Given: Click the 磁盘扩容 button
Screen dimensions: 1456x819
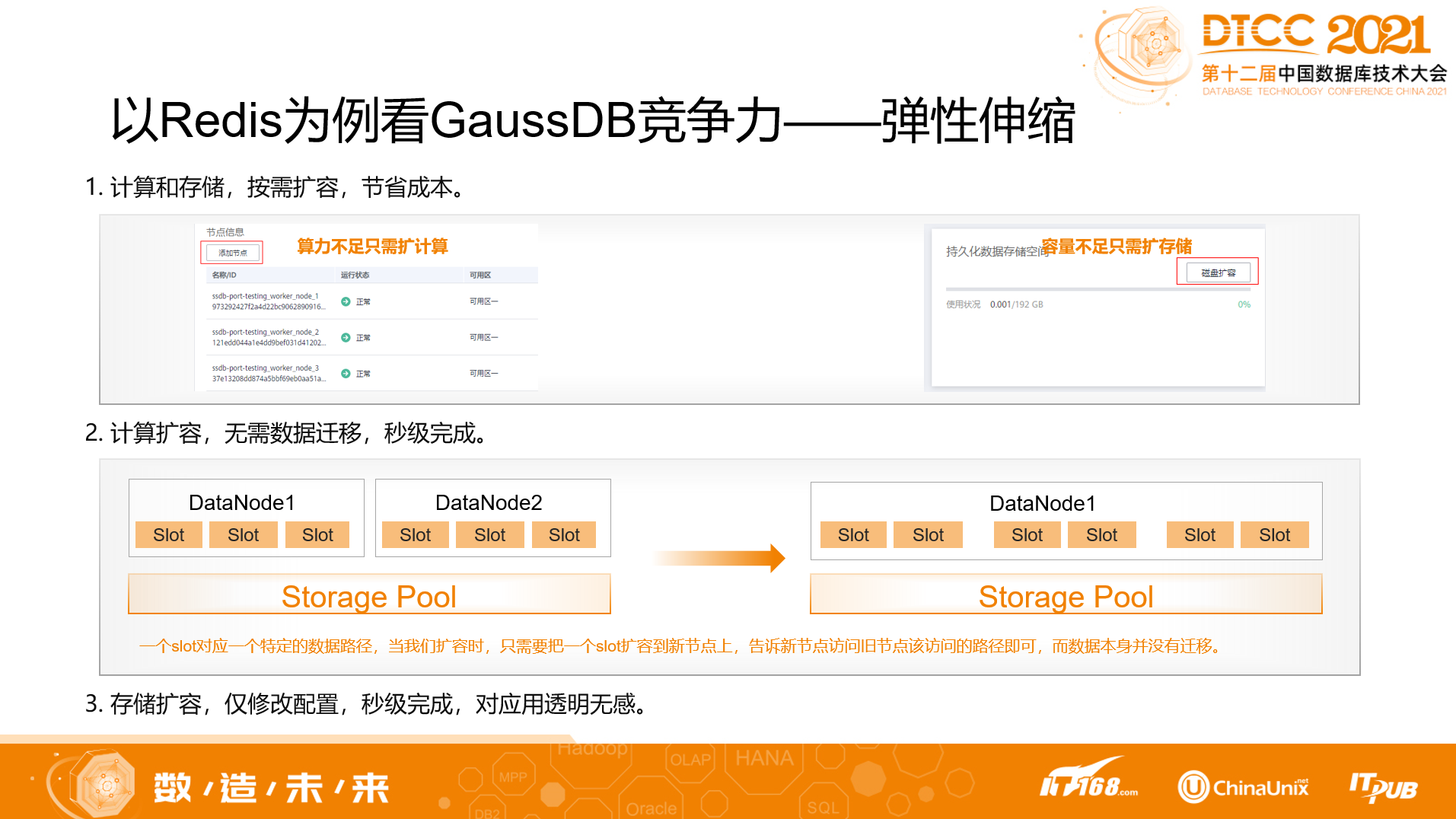Looking at the screenshot, I should click(x=1219, y=272).
